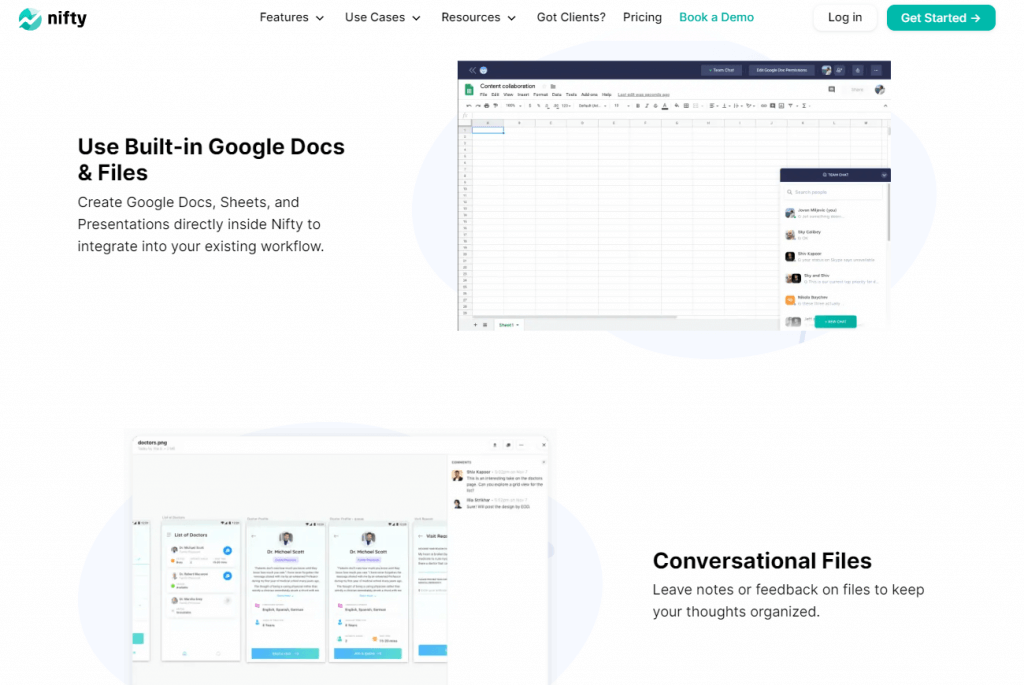Screen dimensions: 1024x685
Task: Click the Shiv Kapoor comment on doctors.png
Action: click(x=498, y=481)
